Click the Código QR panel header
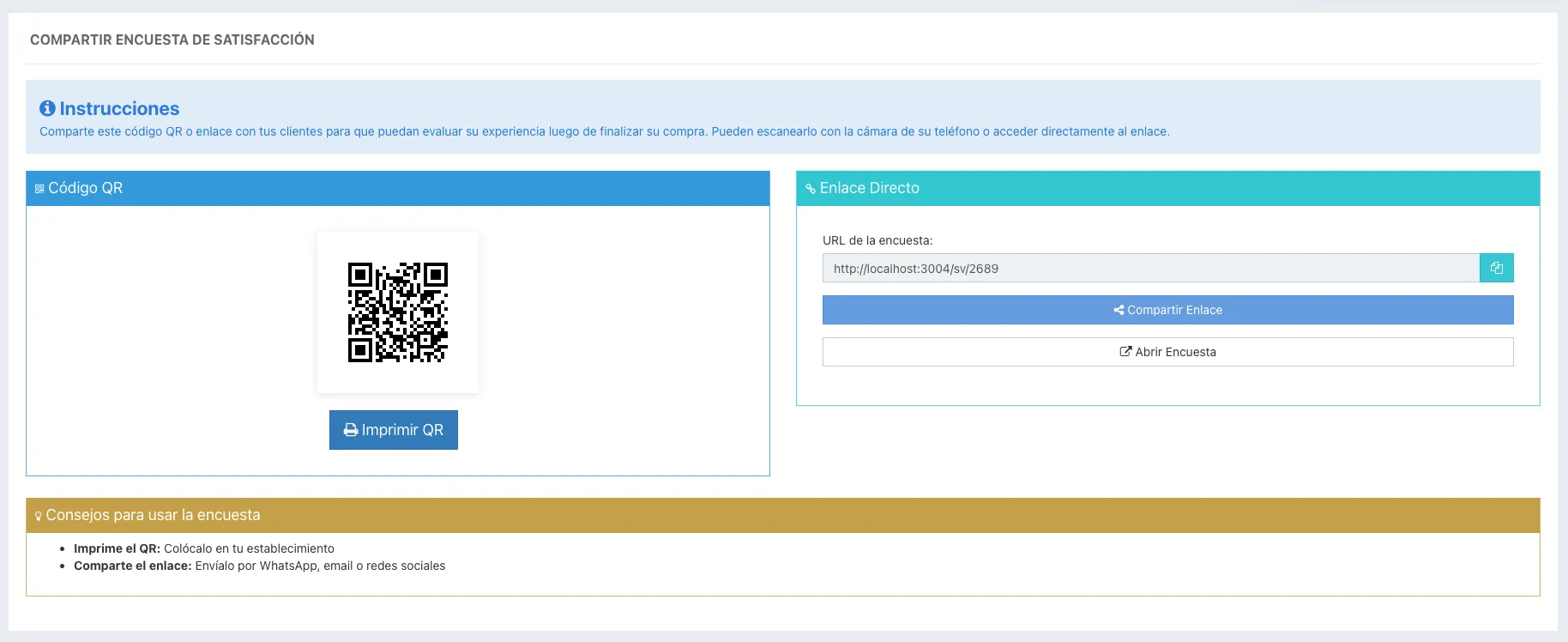 point(398,188)
